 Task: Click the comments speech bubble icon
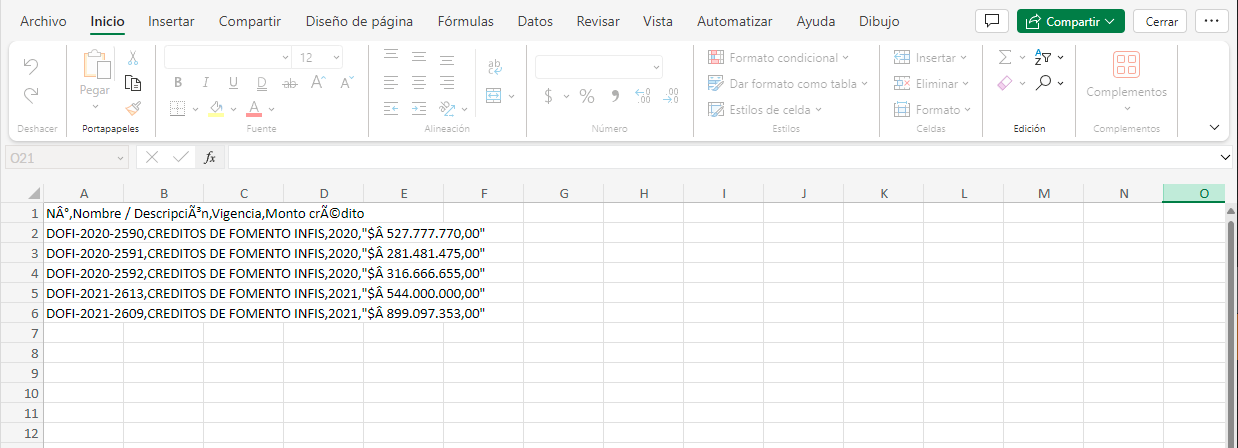click(x=992, y=21)
